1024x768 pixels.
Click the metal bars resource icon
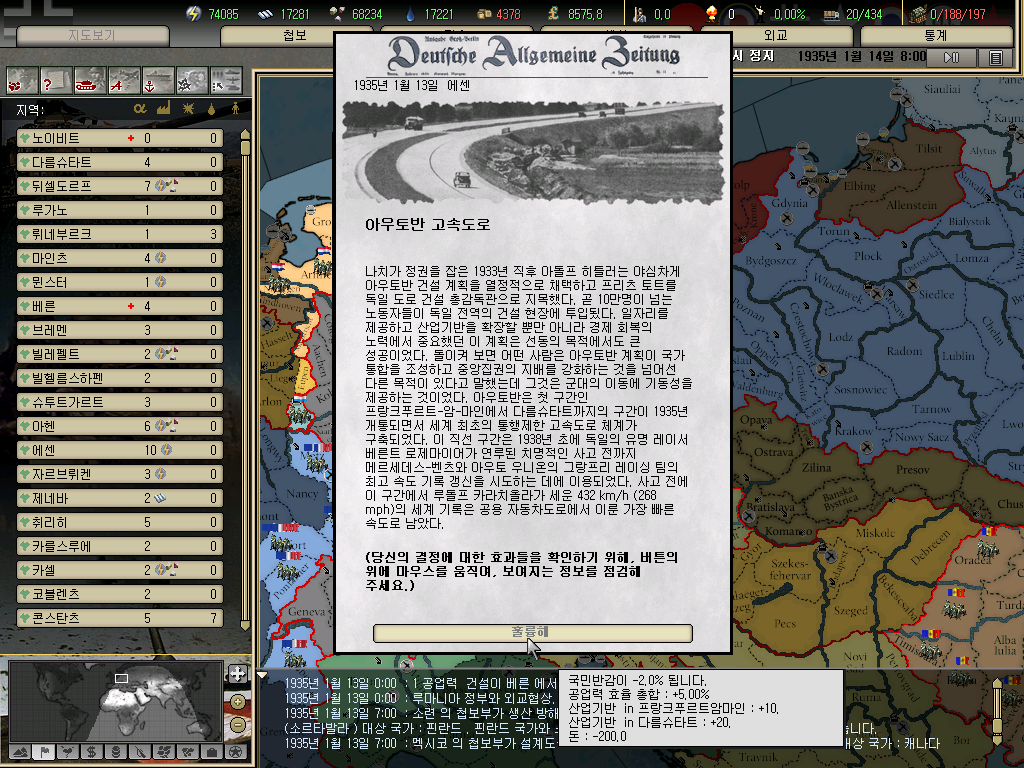click(265, 14)
